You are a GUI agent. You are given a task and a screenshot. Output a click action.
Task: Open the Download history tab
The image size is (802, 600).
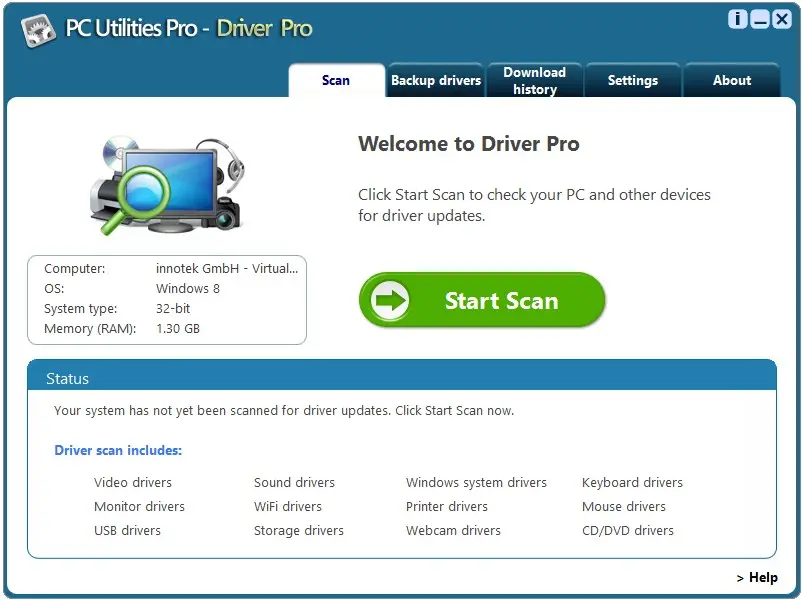[534, 80]
